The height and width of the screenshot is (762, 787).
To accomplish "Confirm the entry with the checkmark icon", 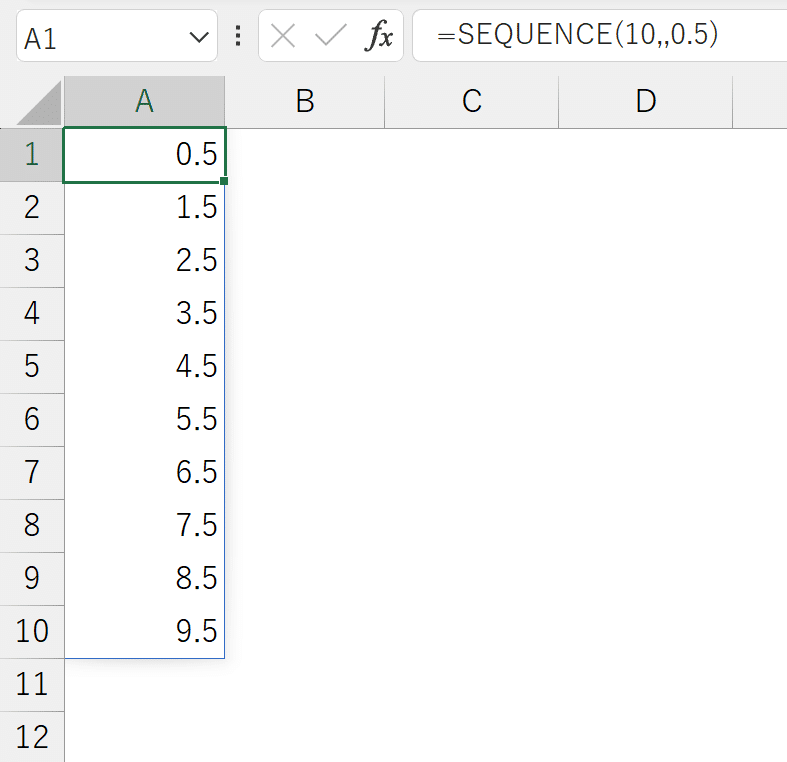I will pyautogui.click(x=330, y=36).
